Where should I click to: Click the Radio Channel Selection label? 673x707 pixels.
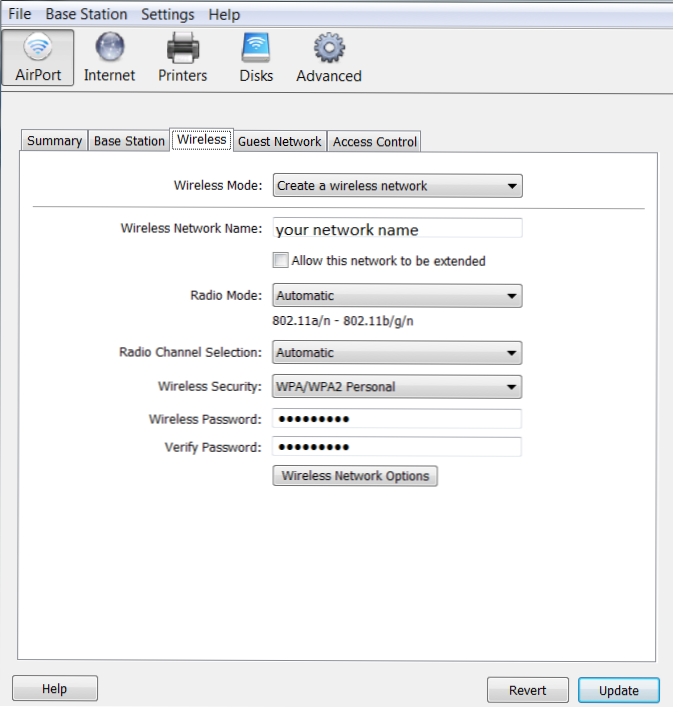tap(190, 352)
